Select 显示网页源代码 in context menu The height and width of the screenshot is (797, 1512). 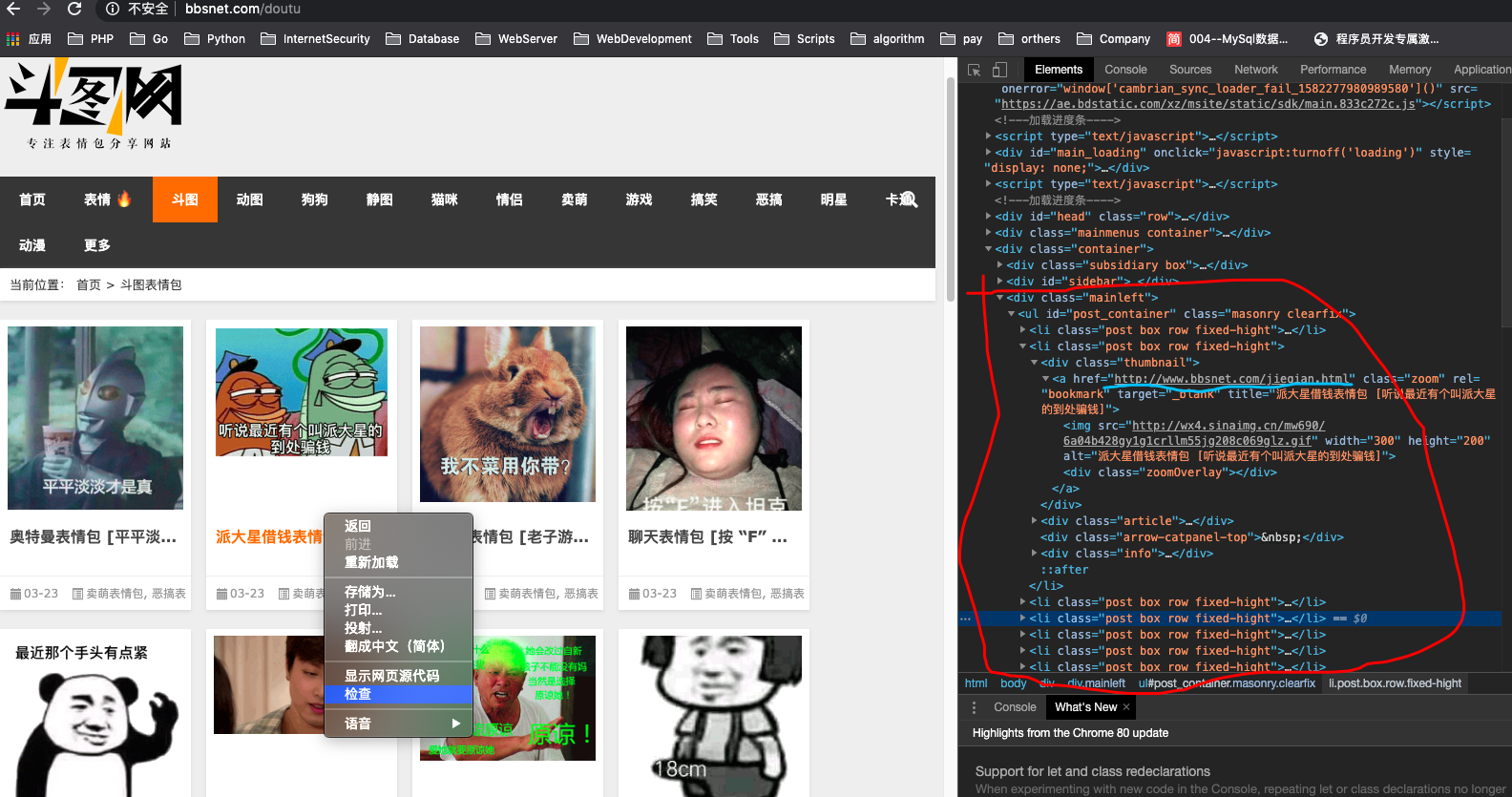tap(398, 676)
